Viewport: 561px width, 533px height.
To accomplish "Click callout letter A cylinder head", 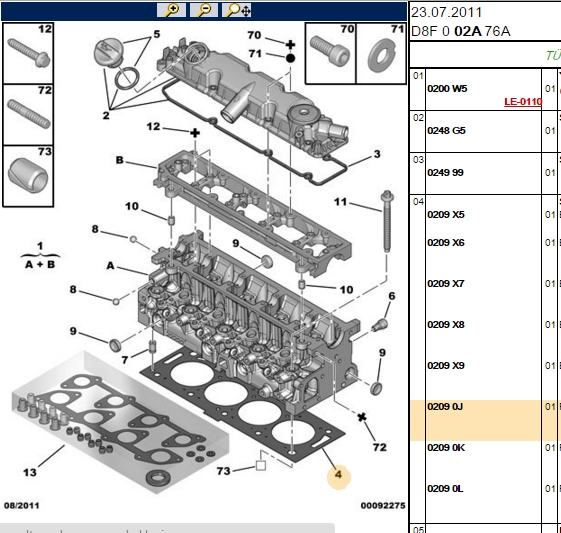I will point(111,265).
